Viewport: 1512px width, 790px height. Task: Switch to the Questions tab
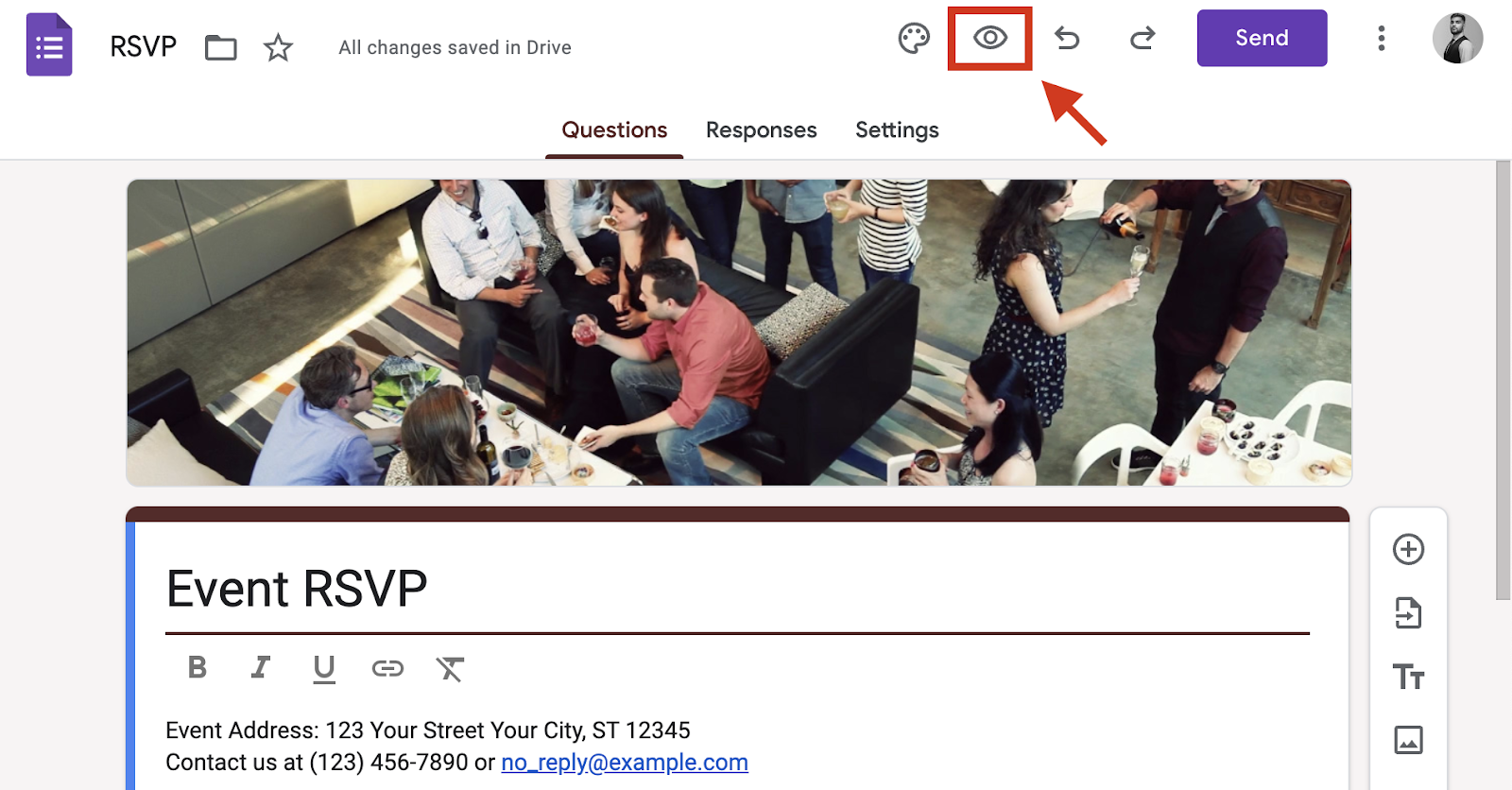click(614, 130)
